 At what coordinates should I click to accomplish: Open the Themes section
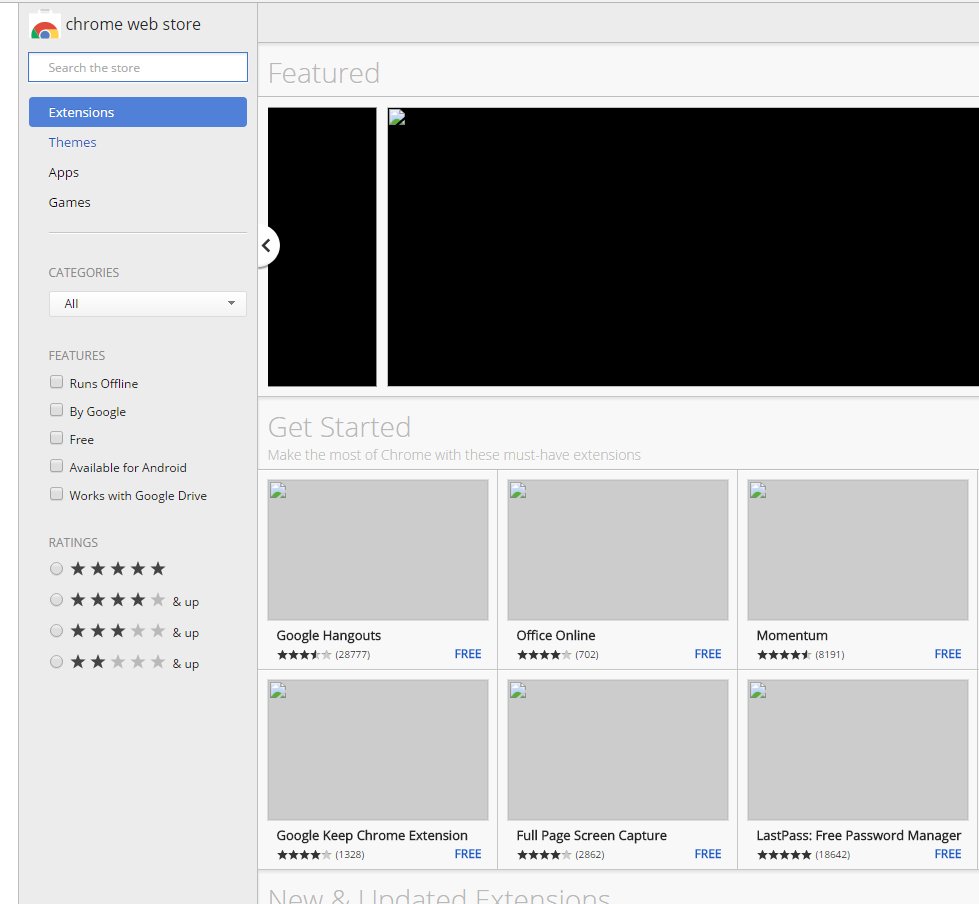pyautogui.click(x=72, y=142)
